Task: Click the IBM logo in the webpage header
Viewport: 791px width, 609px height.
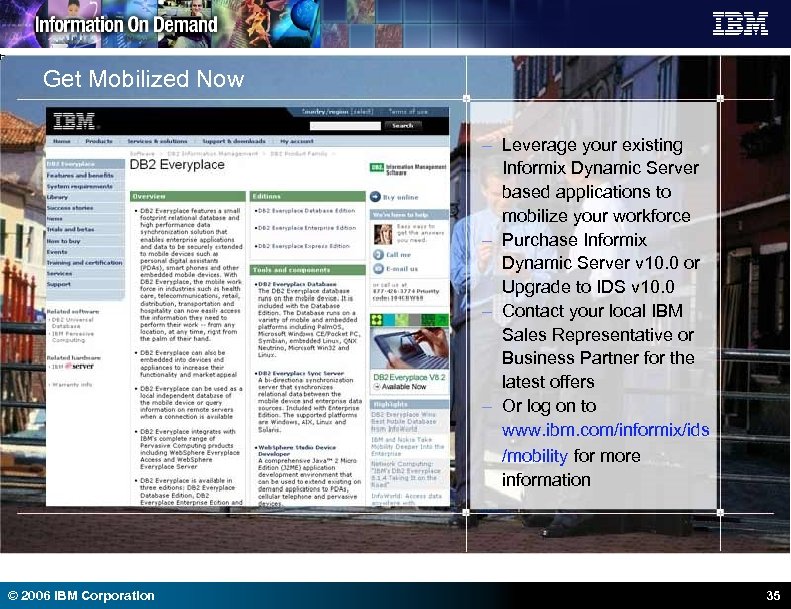Action: click(x=74, y=121)
